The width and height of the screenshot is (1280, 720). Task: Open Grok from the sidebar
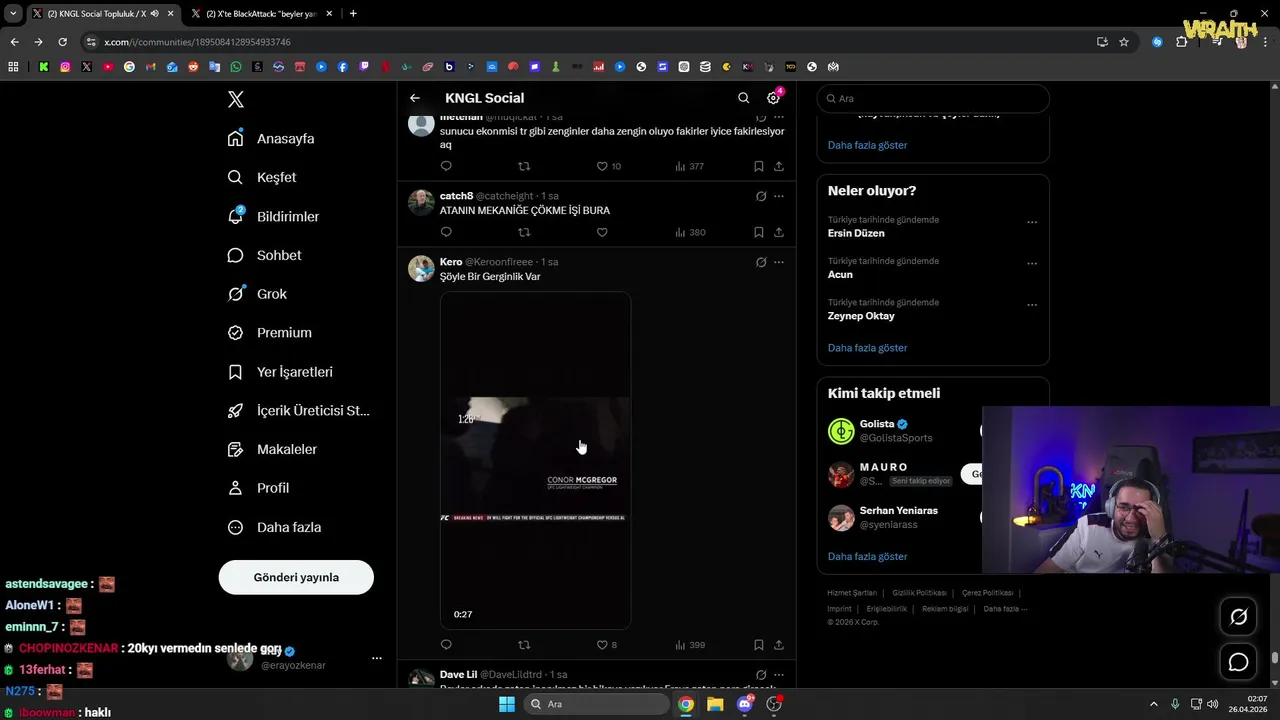click(x=257, y=294)
